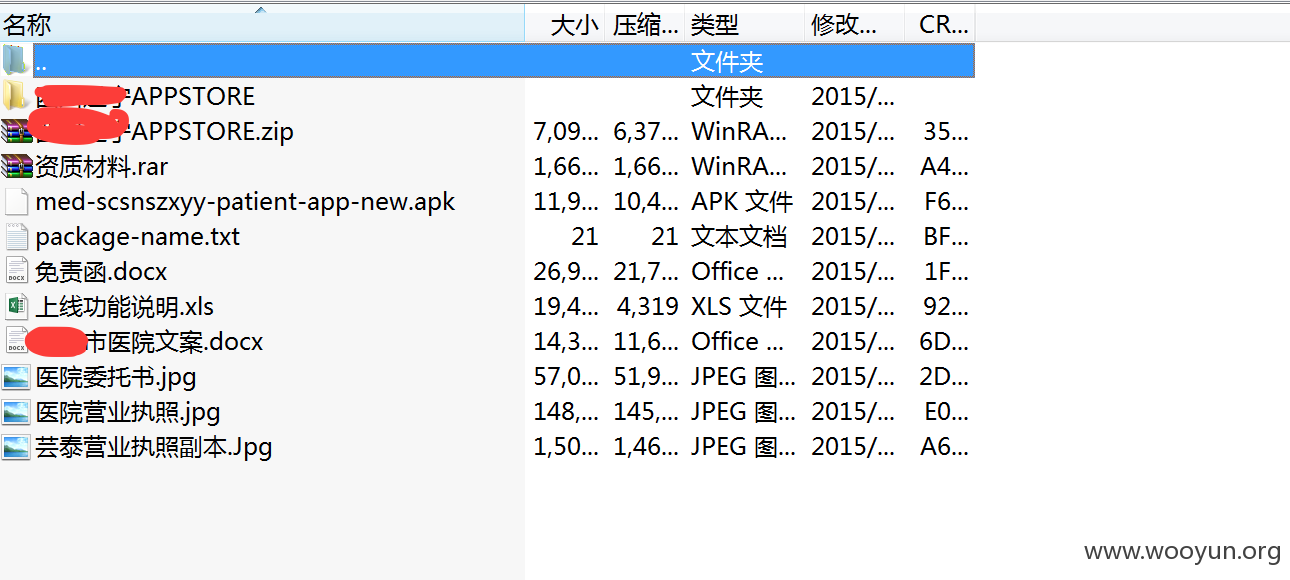Click the blank file icon of the apk
This screenshot has height=580, width=1290.
(16, 201)
